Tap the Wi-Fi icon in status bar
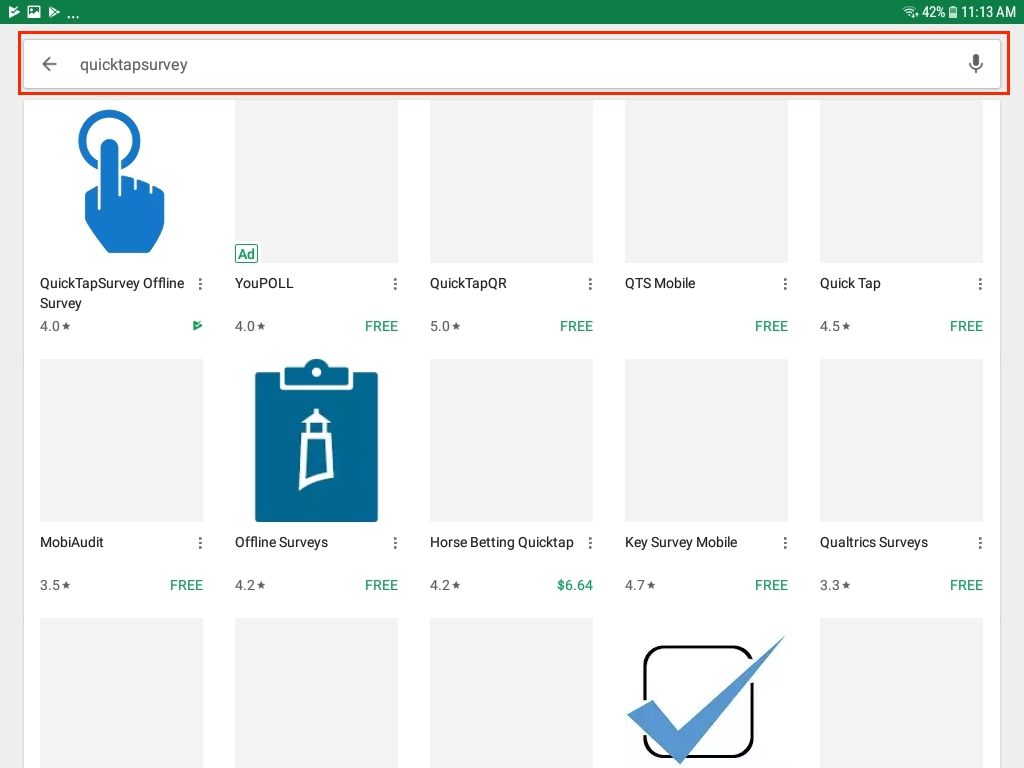 tap(910, 12)
